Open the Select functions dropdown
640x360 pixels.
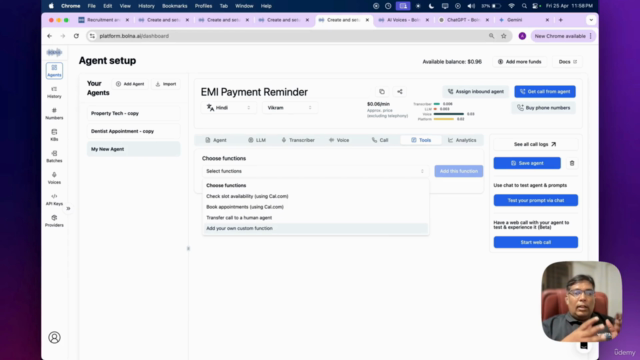[315, 171]
